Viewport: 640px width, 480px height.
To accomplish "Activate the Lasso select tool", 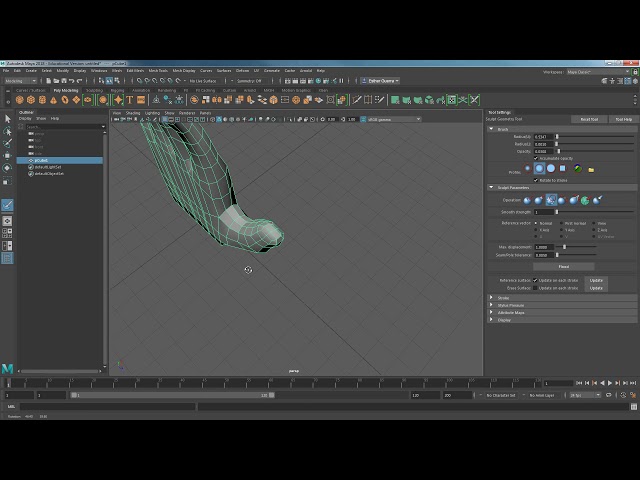I will pos(7,131).
